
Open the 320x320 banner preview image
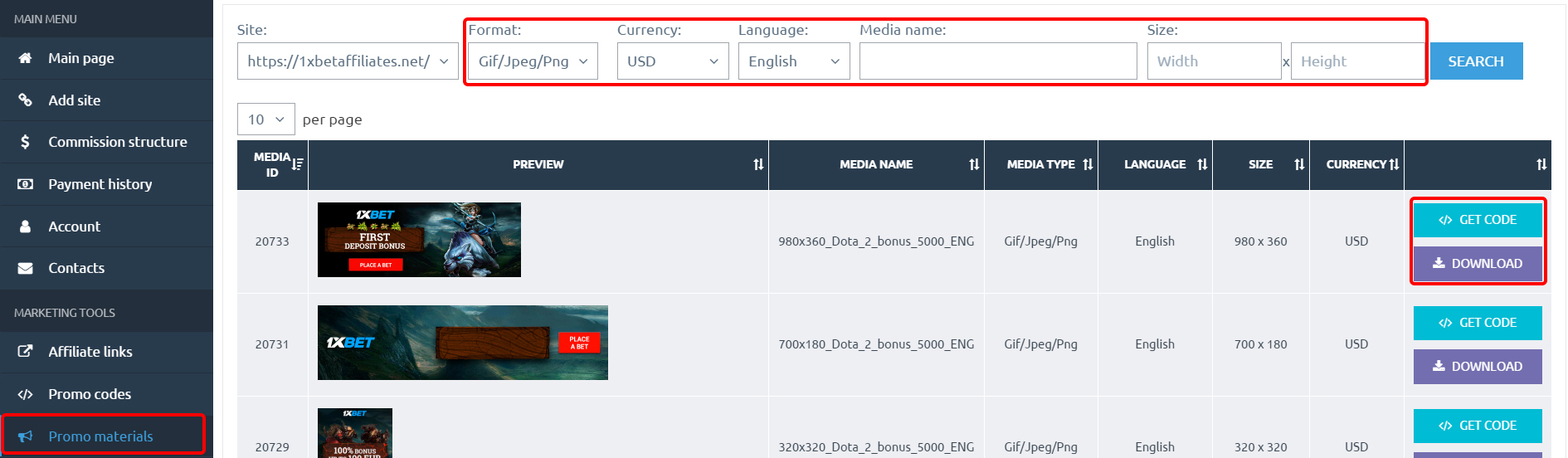(355, 433)
